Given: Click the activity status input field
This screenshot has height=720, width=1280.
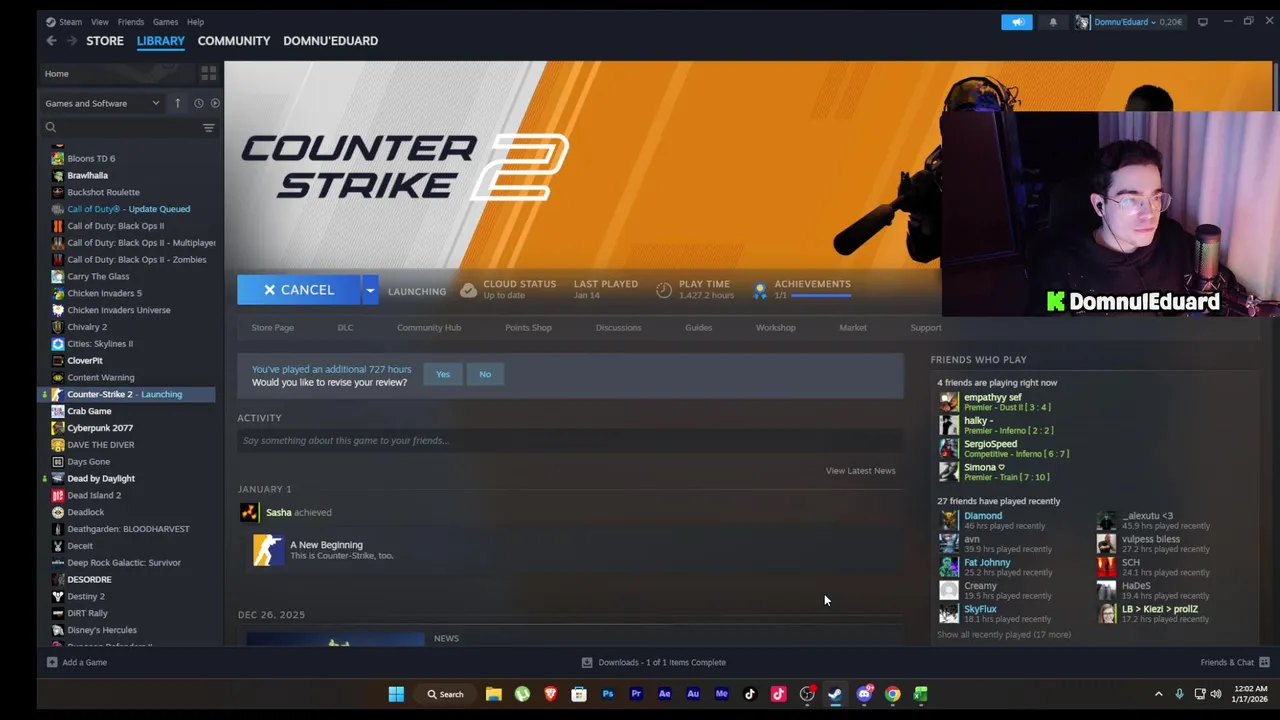Looking at the screenshot, I should tap(570, 440).
